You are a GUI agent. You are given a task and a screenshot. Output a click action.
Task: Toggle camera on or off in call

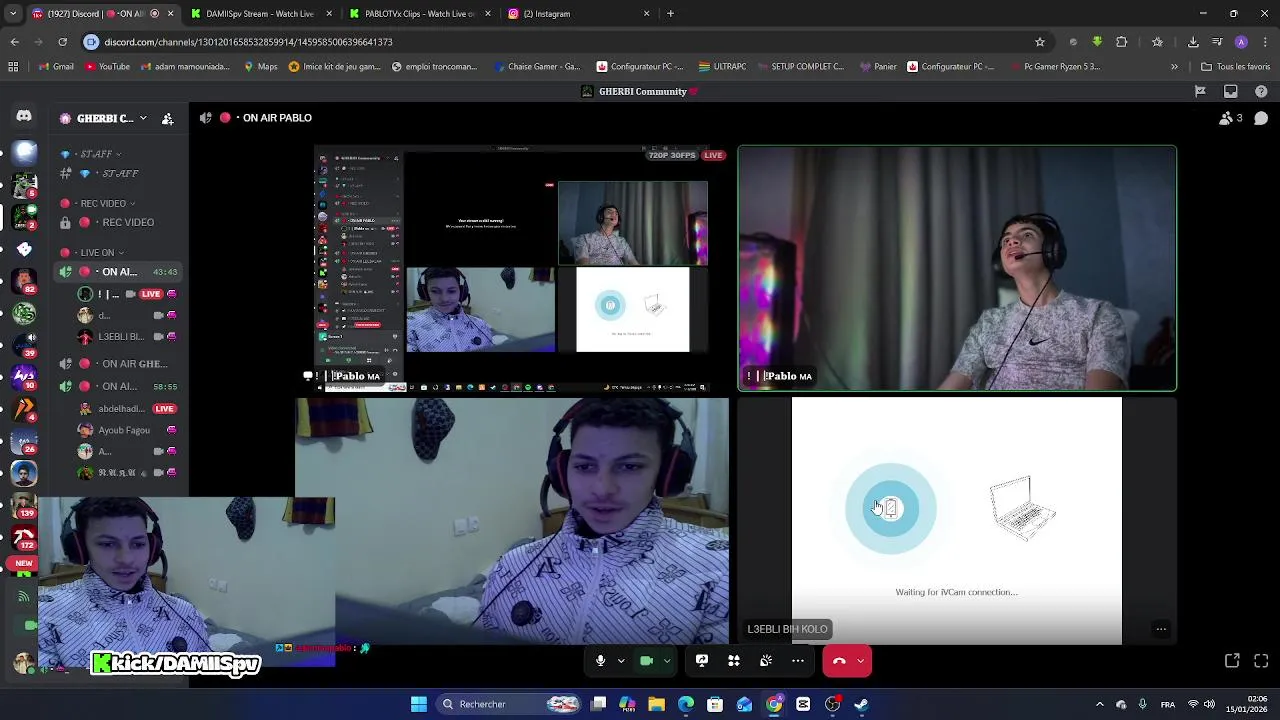pyautogui.click(x=646, y=661)
